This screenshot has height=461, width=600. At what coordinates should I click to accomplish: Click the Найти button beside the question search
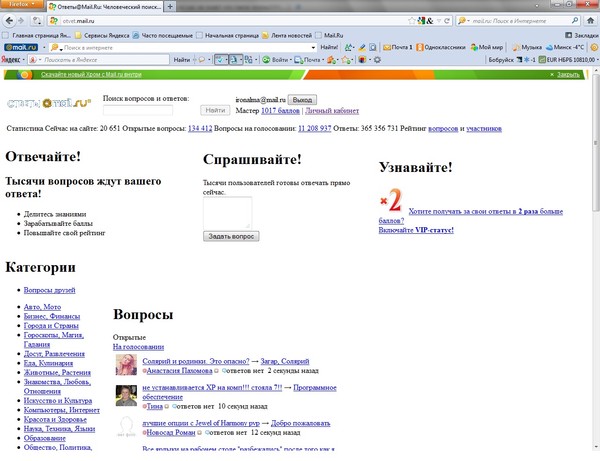[x=215, y=110]
